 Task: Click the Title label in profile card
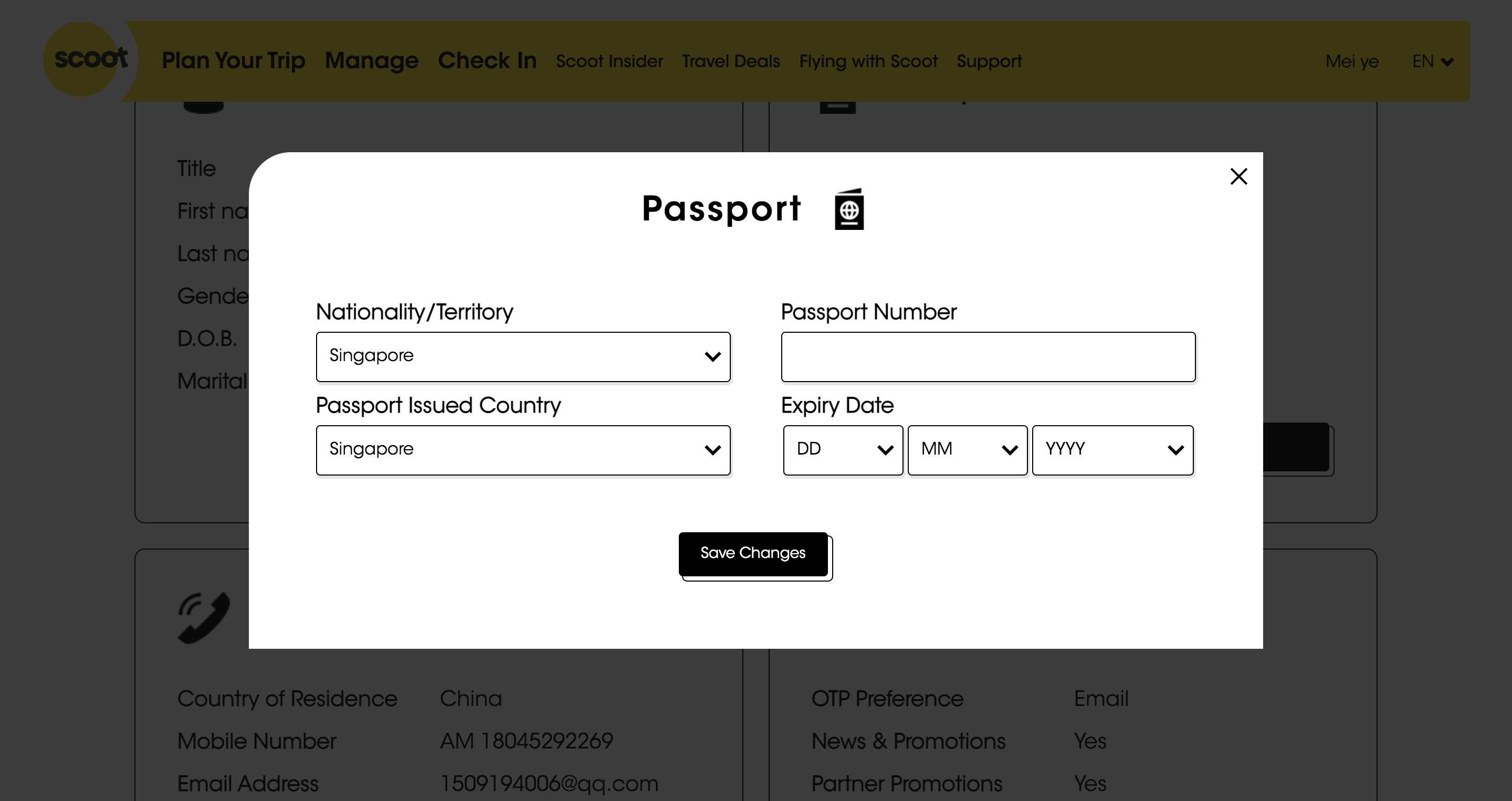[197, 168]
